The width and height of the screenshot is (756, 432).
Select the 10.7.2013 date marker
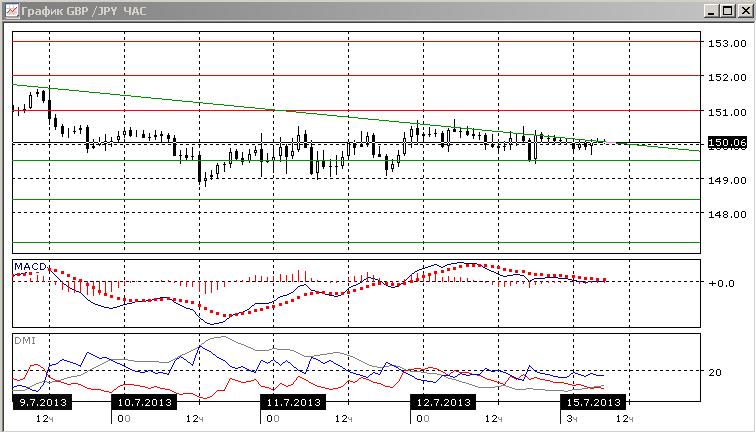(x=144, y=402)
